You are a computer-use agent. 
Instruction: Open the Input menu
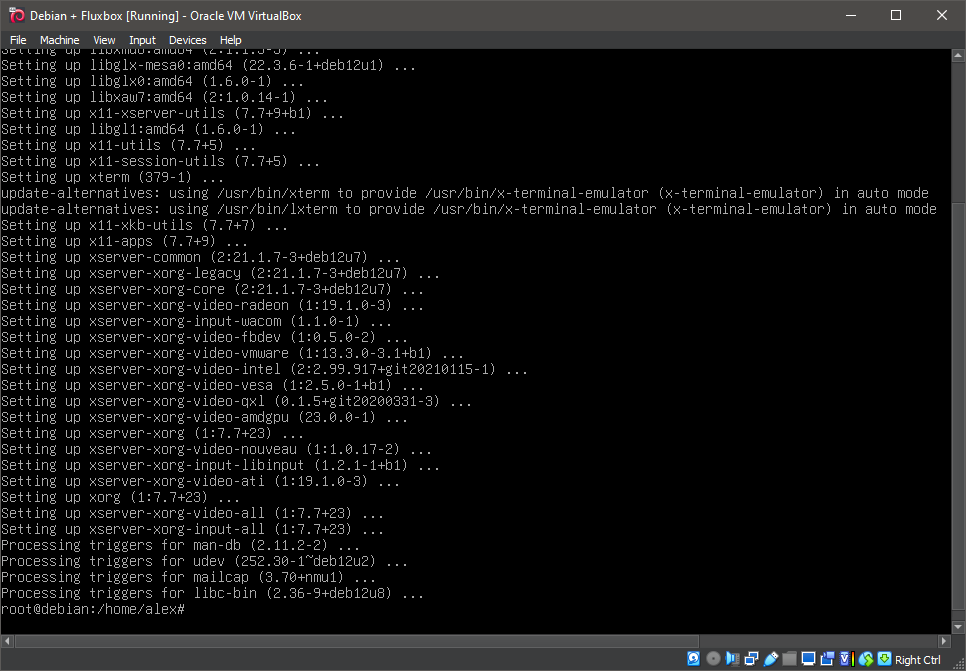tap(142, 40)
